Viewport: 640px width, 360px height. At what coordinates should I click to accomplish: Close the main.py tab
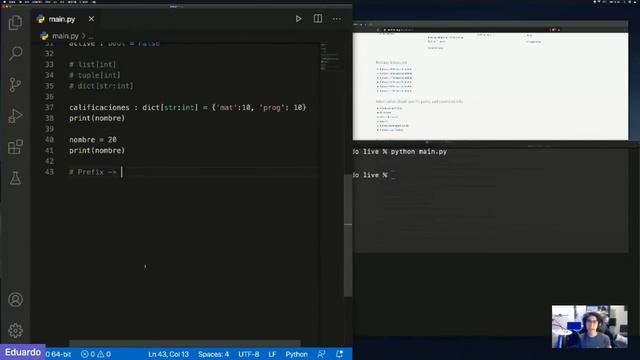[x=91, y=19]
